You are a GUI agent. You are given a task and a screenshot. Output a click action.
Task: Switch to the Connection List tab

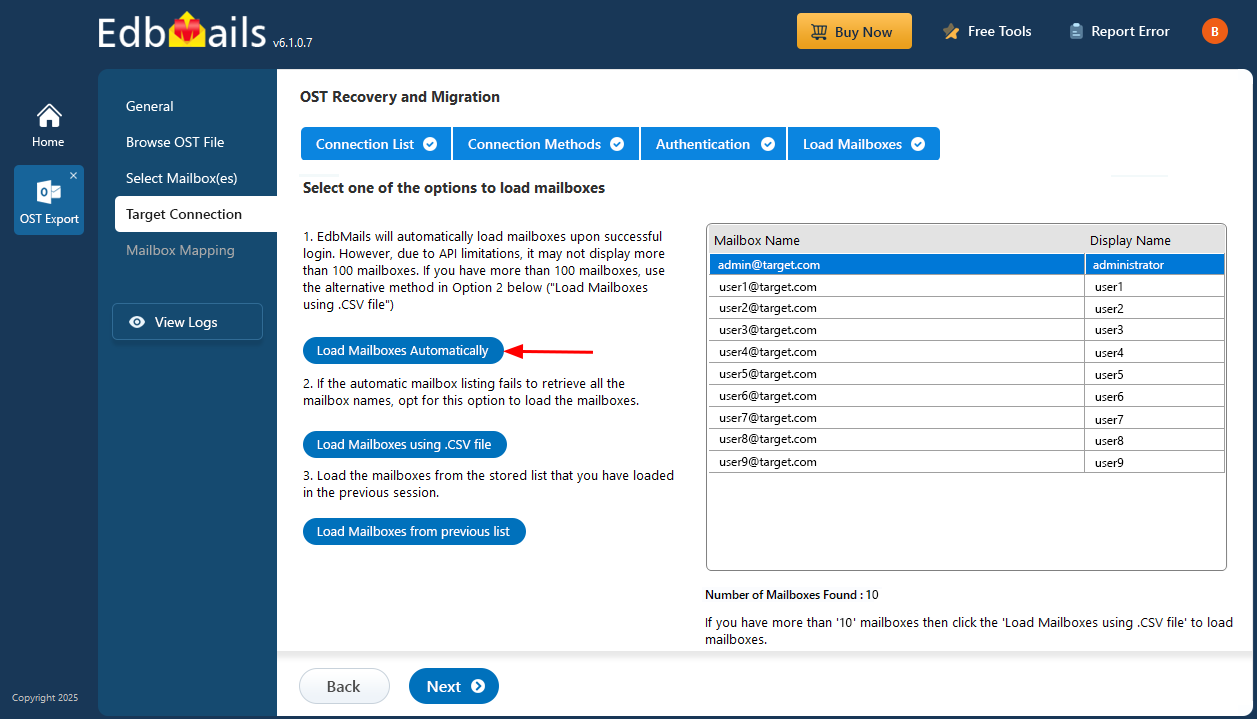click(376, 144)
